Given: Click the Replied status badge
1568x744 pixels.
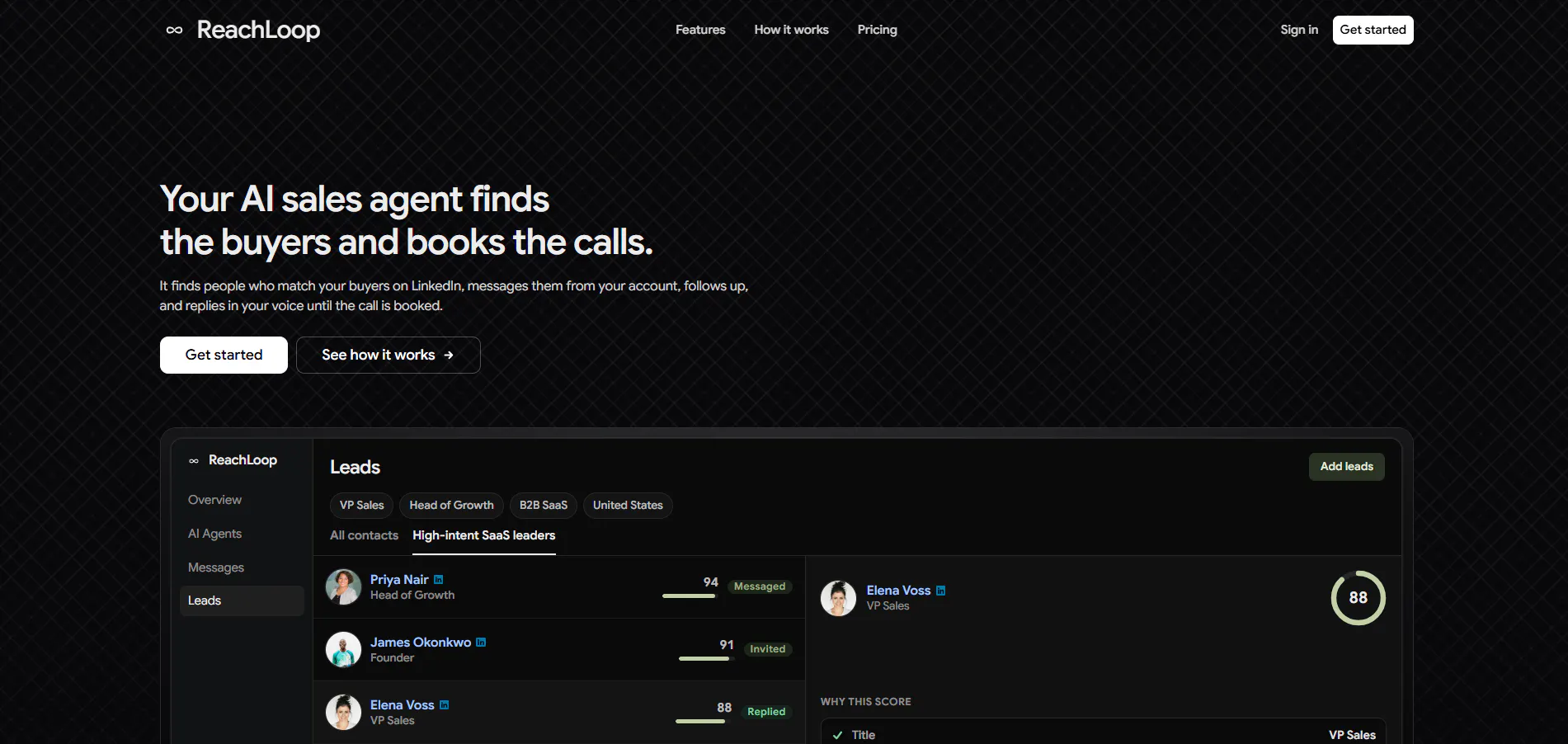Looking at the screenshot, I should pos(766,712).
